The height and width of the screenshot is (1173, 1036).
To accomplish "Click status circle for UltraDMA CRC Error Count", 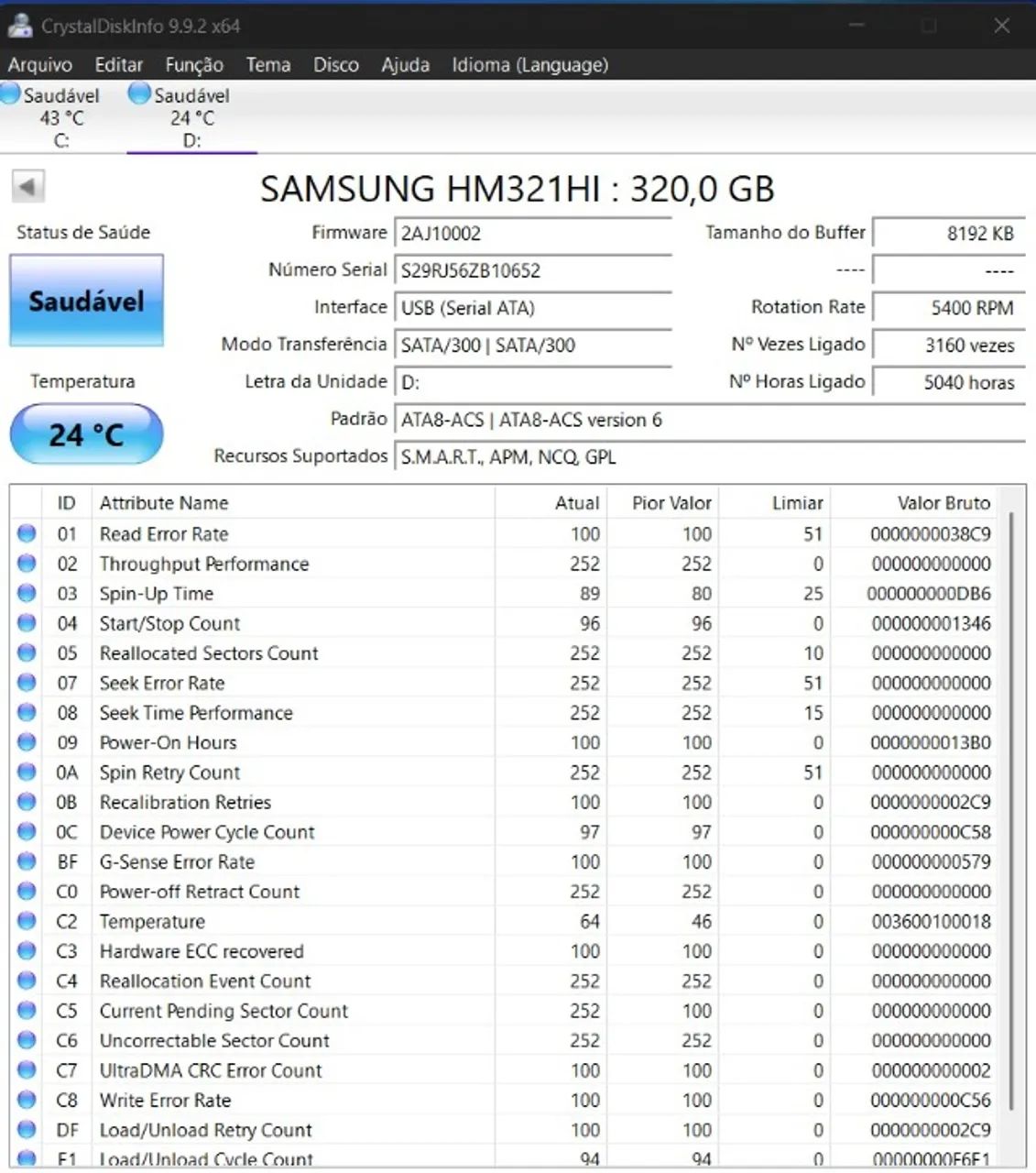I will 27,1069.
